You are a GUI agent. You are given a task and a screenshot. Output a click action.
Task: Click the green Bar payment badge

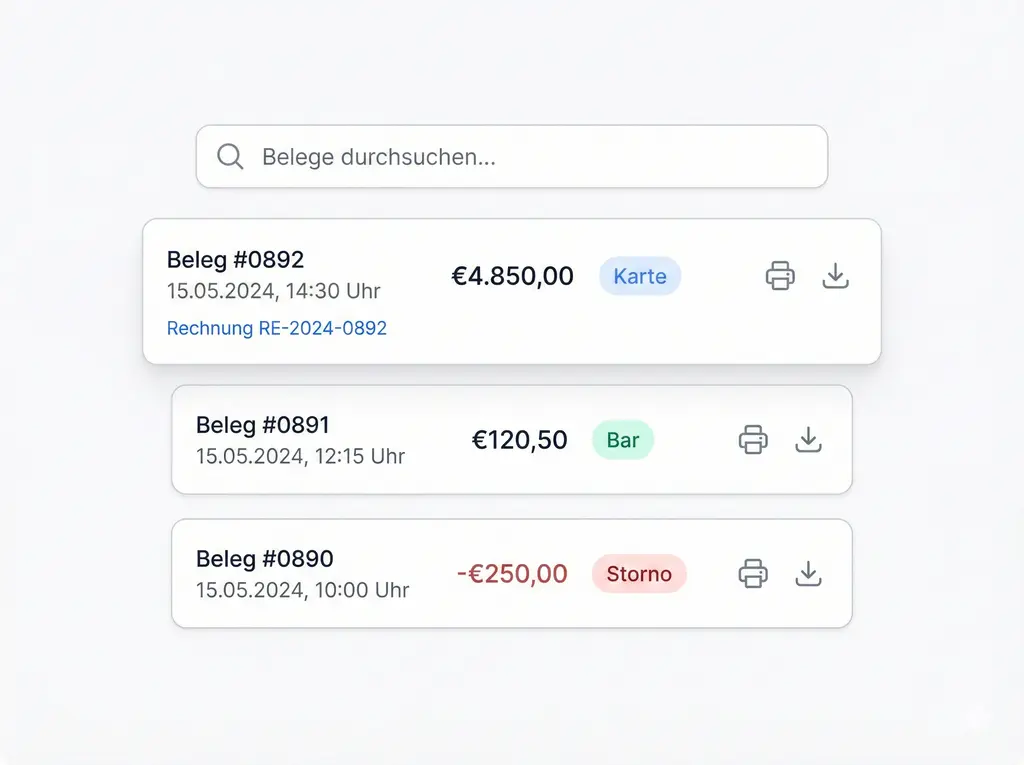tap(623, 440)
